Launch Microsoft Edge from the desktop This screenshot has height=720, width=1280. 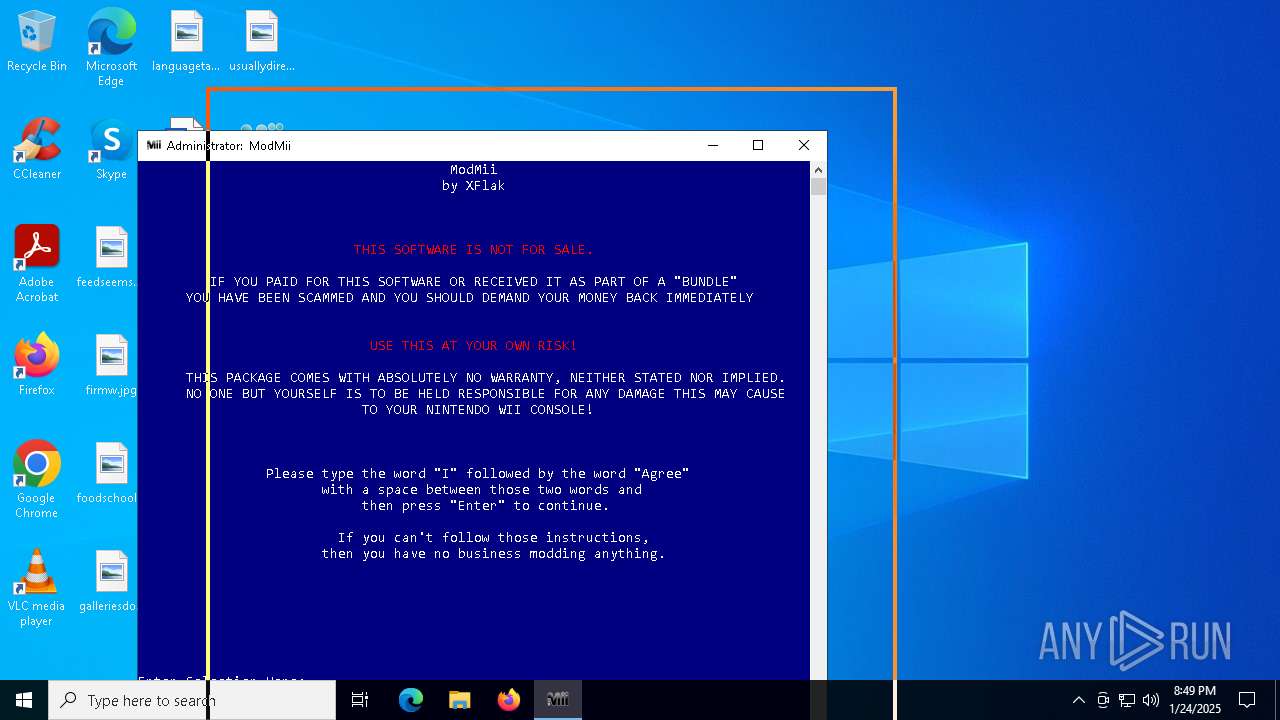[111, 47]
